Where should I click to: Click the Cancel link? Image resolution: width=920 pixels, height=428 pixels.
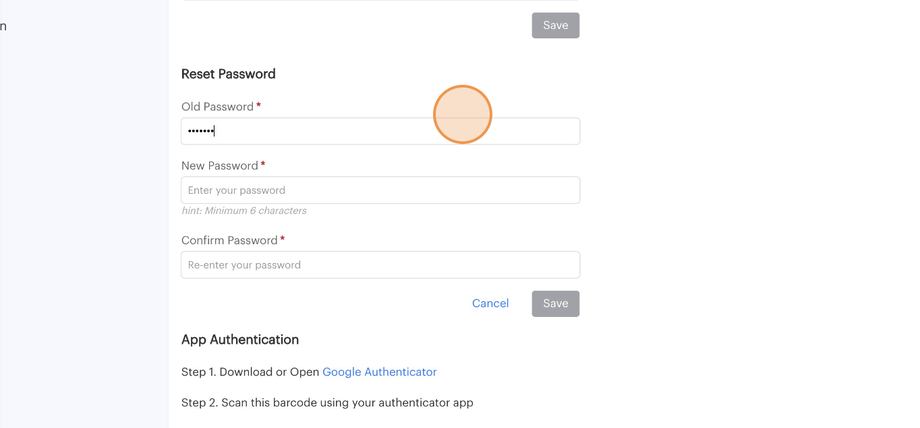(x=490, y=303)
